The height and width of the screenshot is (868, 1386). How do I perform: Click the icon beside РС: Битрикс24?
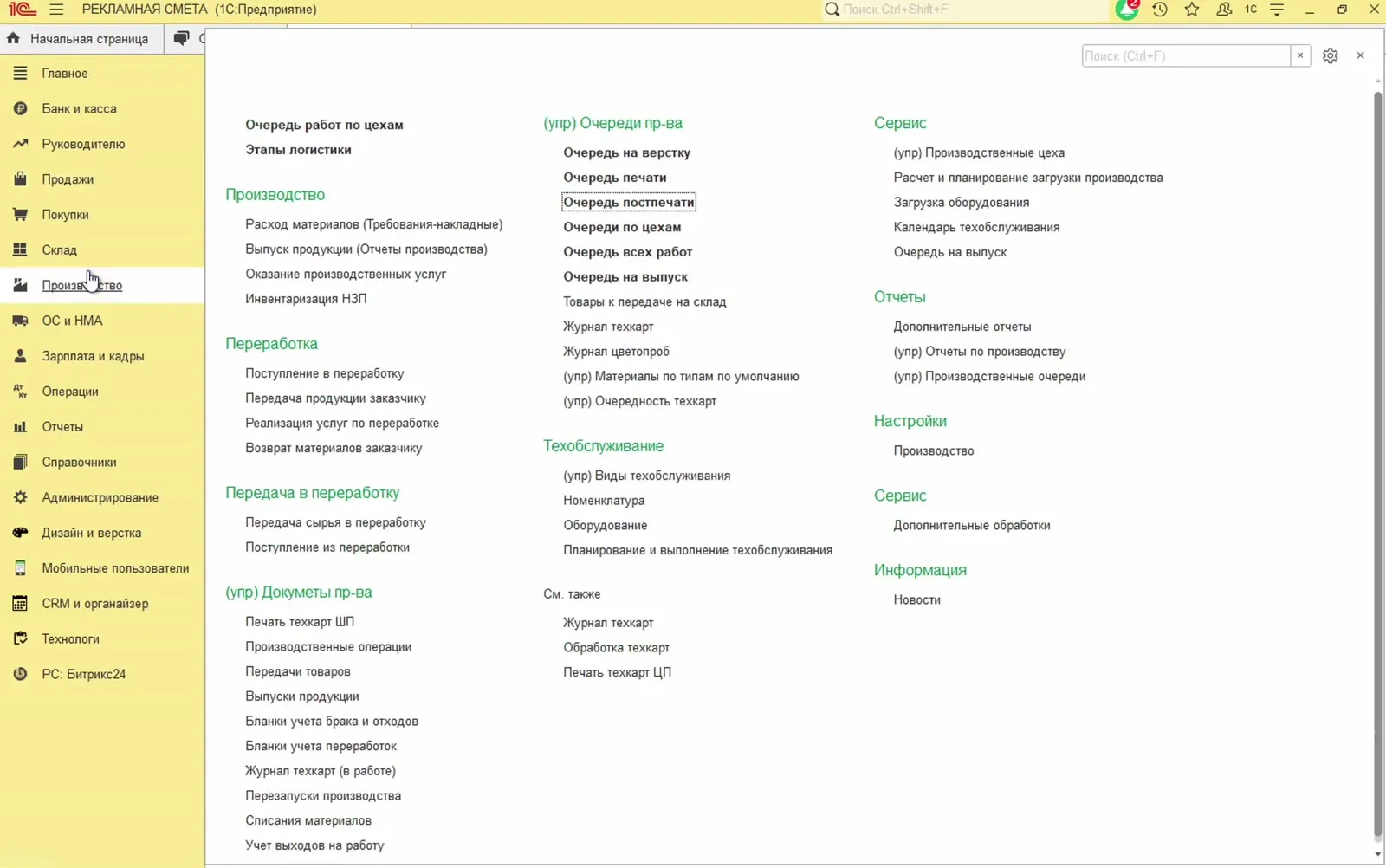tap(20, 674)
